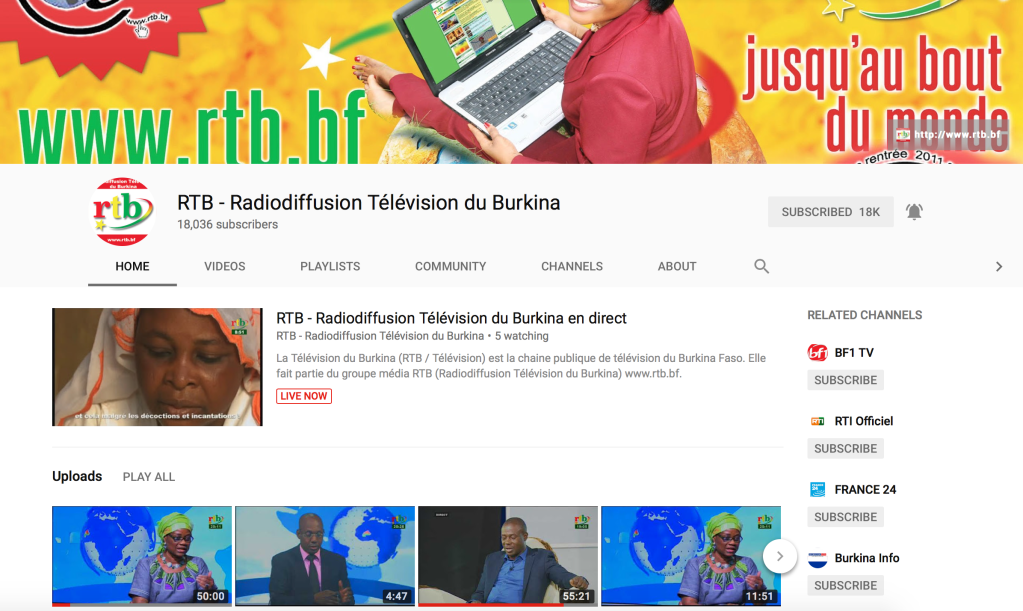1023x611 pixels.
Task: Open the COMMUNITY tab
Action: click(450, 266)
